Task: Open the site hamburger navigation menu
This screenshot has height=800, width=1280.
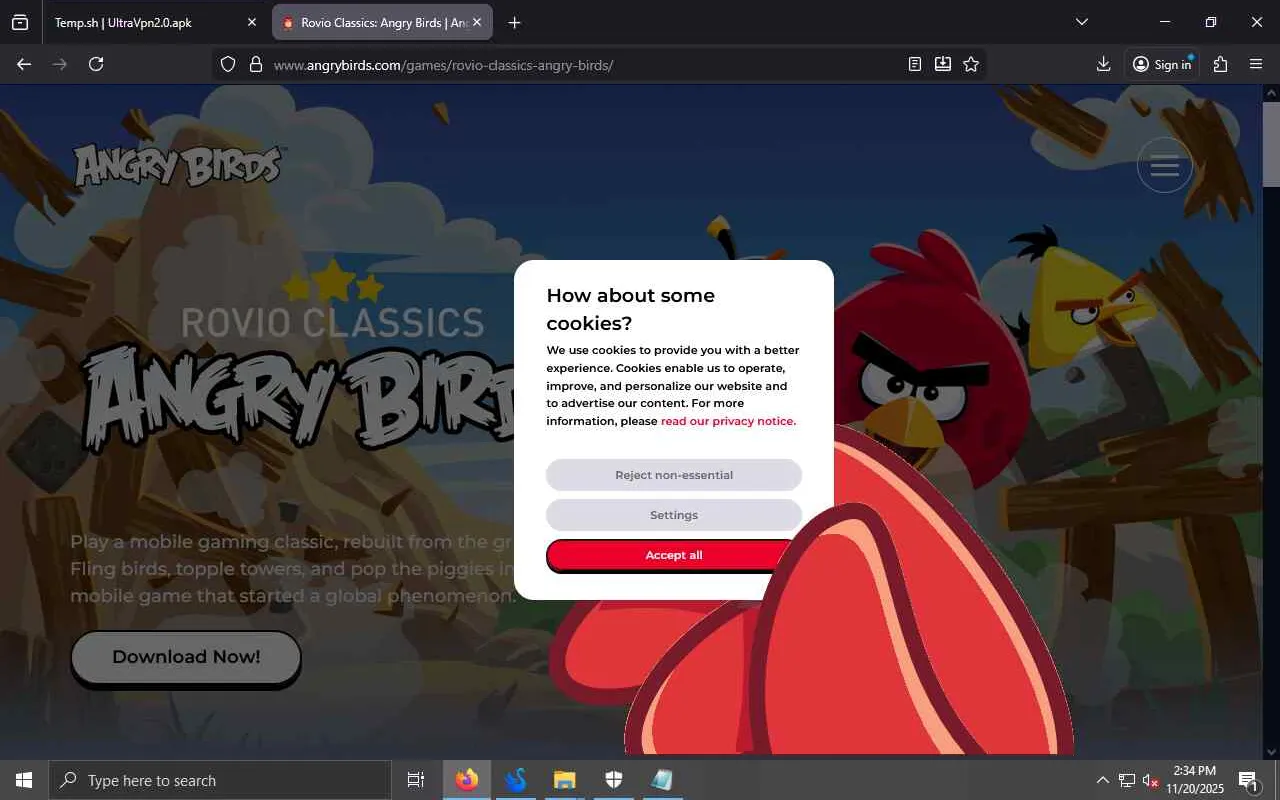Action: 1165,166
